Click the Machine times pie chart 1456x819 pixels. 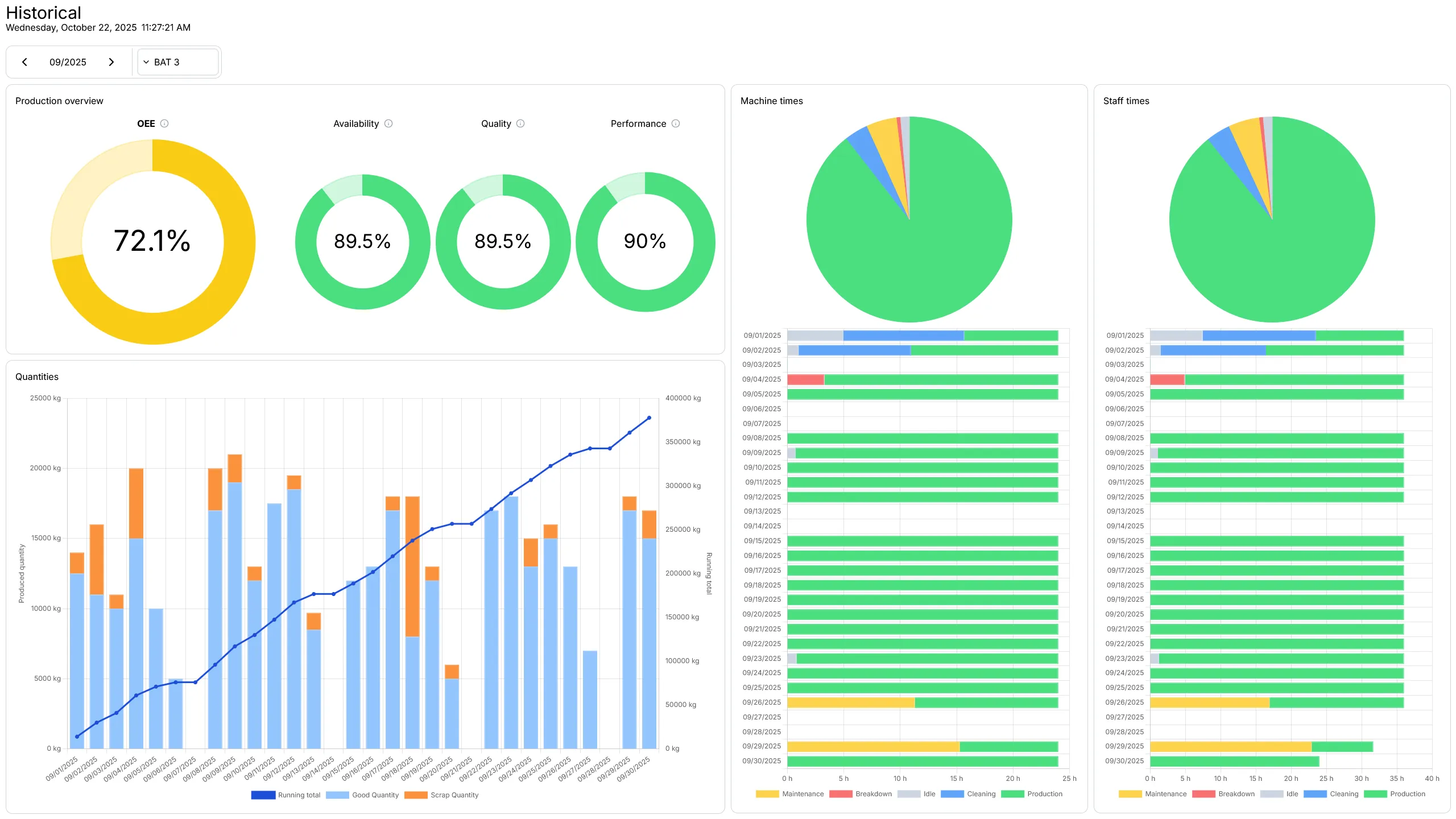point(908,218)
